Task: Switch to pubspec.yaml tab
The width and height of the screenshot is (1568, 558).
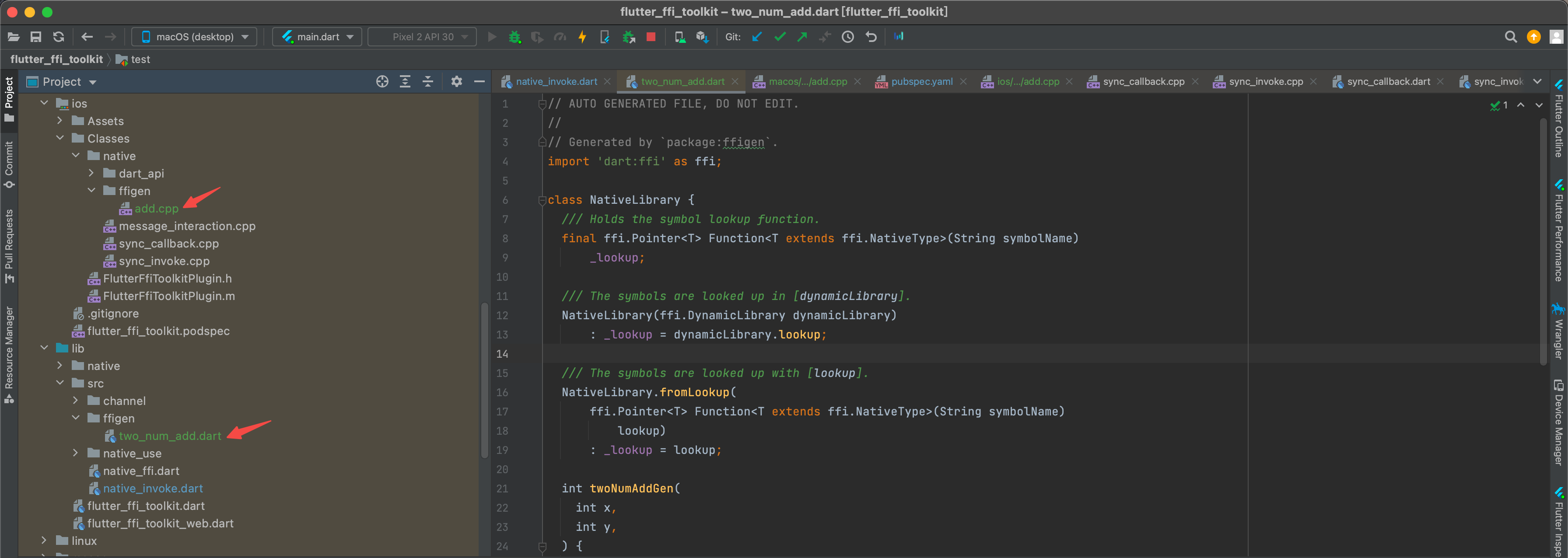Action: [x=921, y=81]
